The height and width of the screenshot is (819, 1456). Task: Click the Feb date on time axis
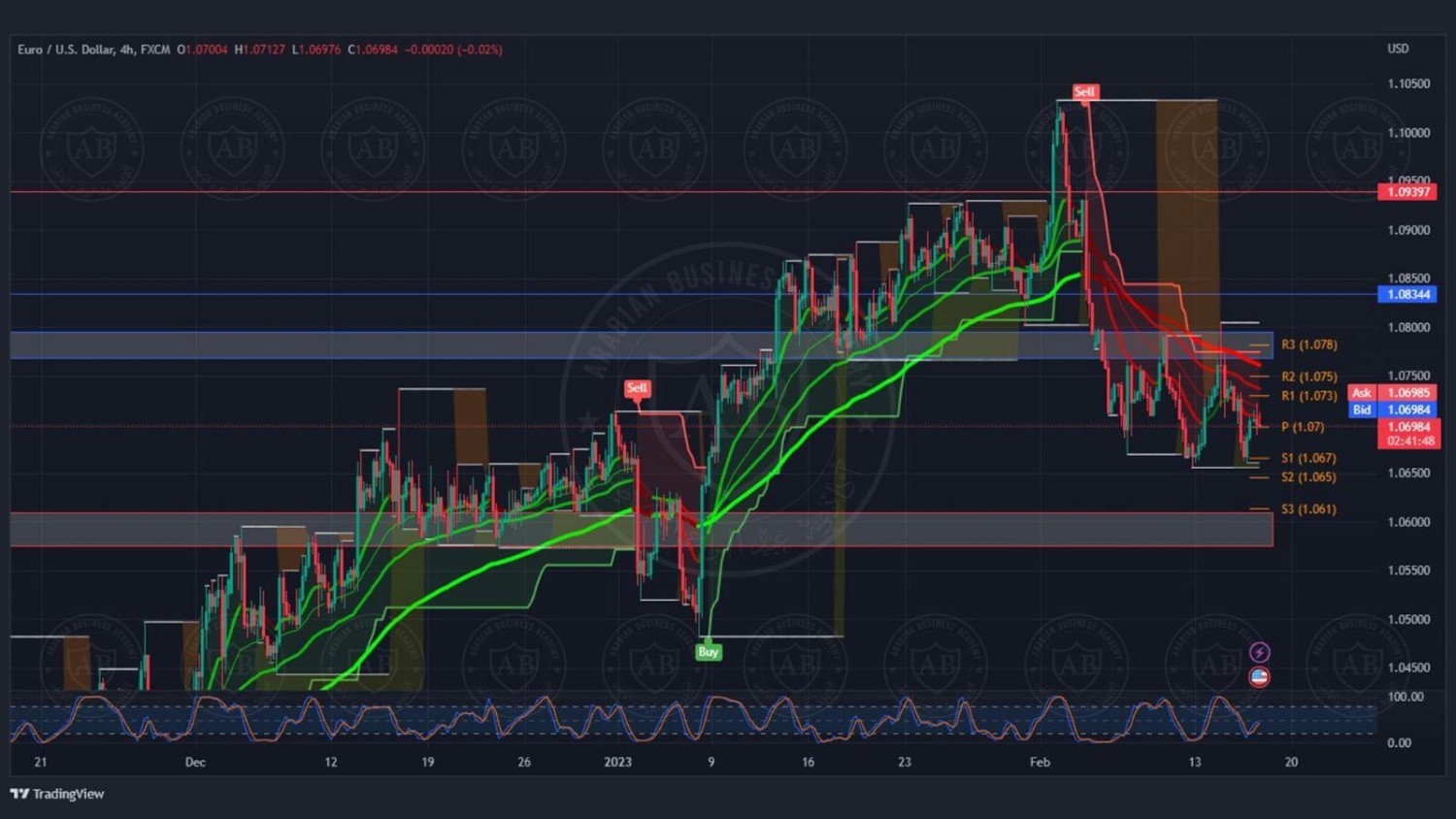[x=1040, y=762]
